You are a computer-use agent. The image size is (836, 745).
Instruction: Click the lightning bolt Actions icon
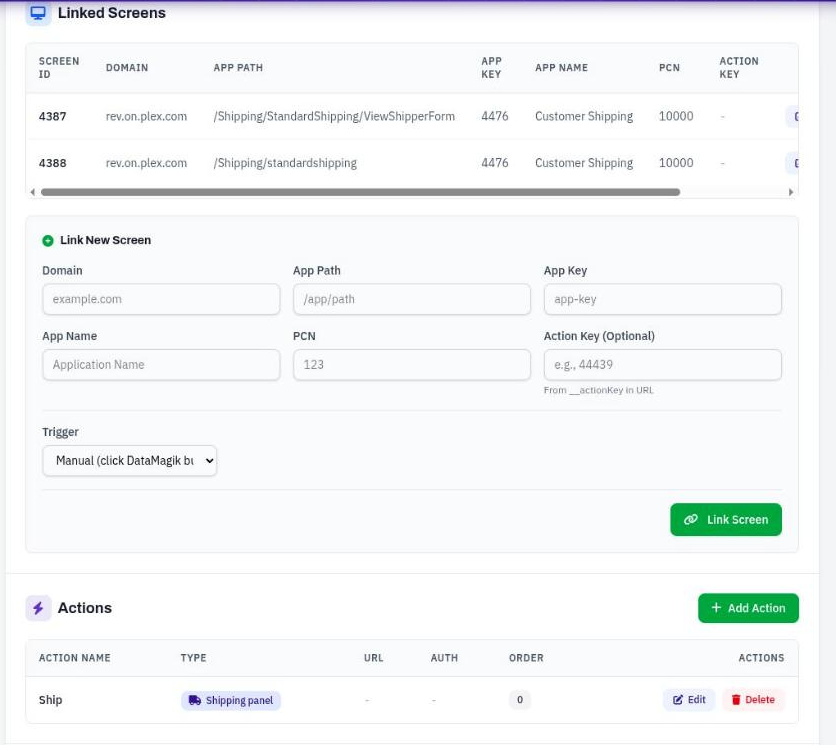pos(38,608)
